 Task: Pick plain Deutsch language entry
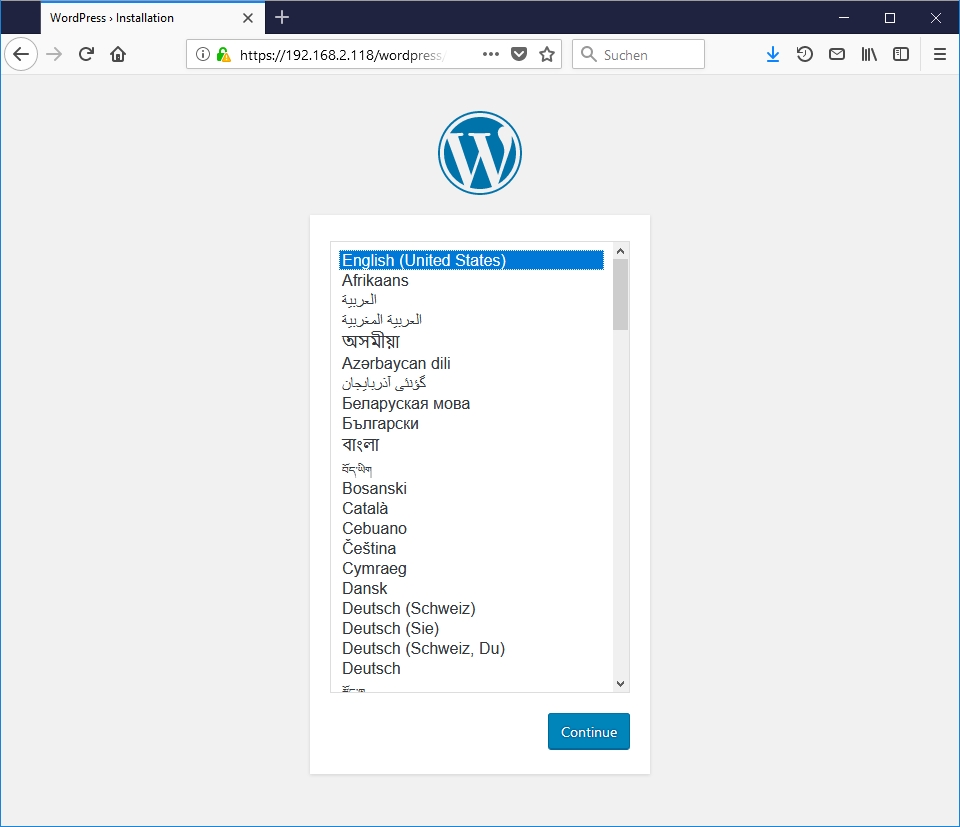coord(471,668)
